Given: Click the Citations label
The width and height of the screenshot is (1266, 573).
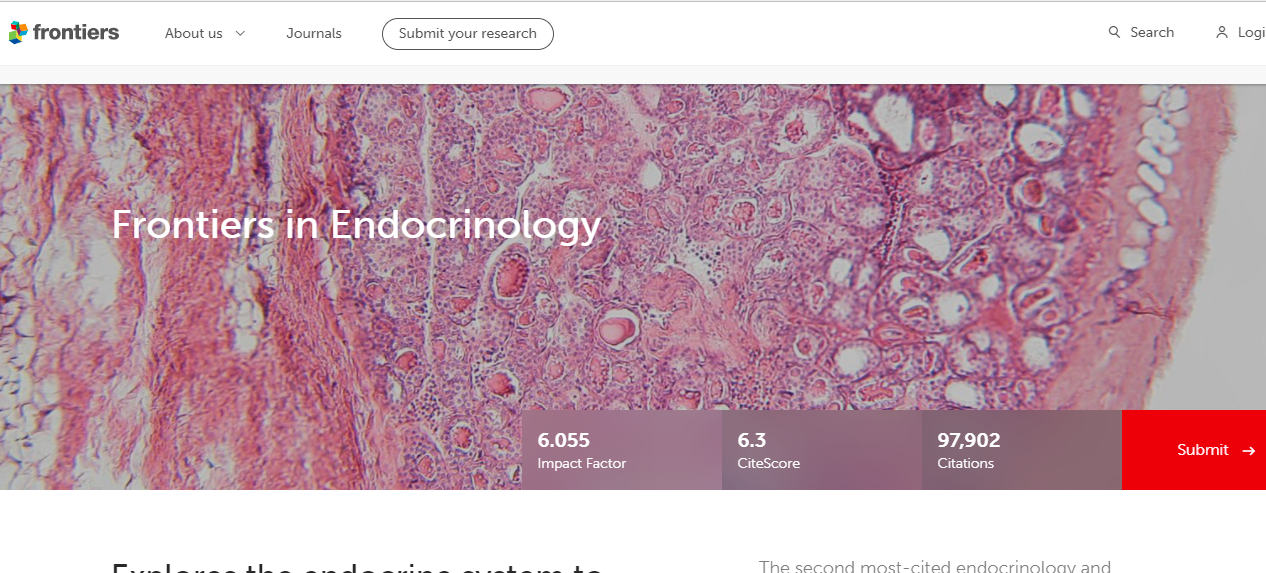Looking at the screenshot, I should (x=966, y=463).
